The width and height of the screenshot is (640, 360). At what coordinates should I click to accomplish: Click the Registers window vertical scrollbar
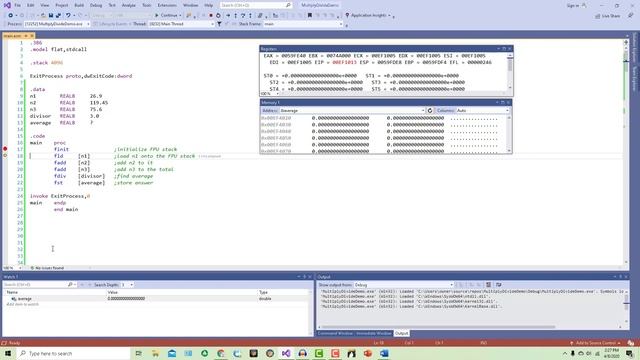click(510, 72)
